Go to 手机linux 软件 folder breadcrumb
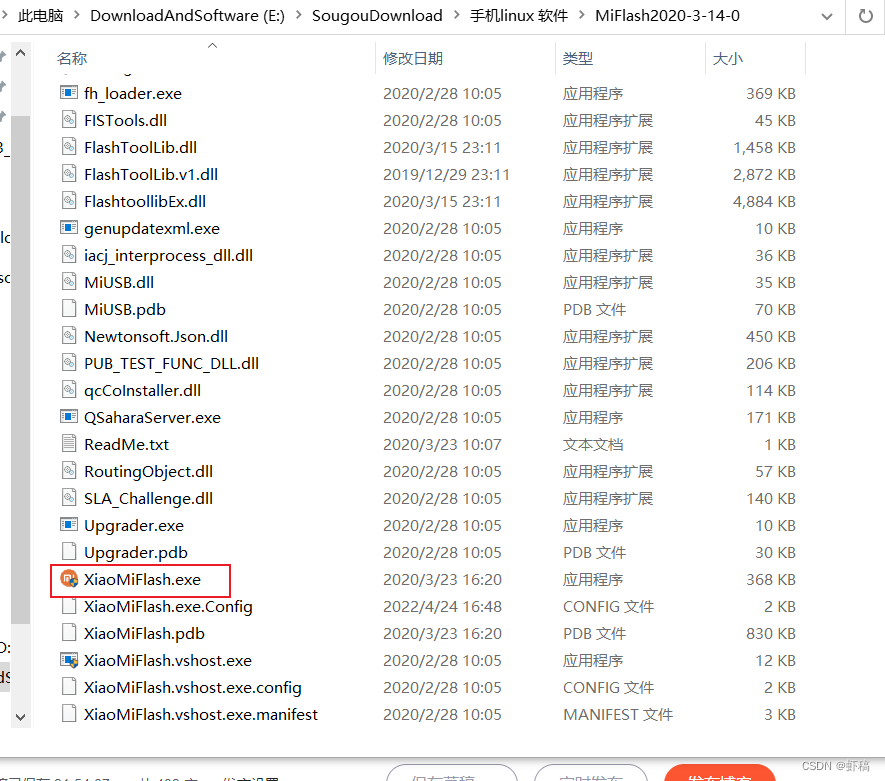 click(x=519, y=16)
